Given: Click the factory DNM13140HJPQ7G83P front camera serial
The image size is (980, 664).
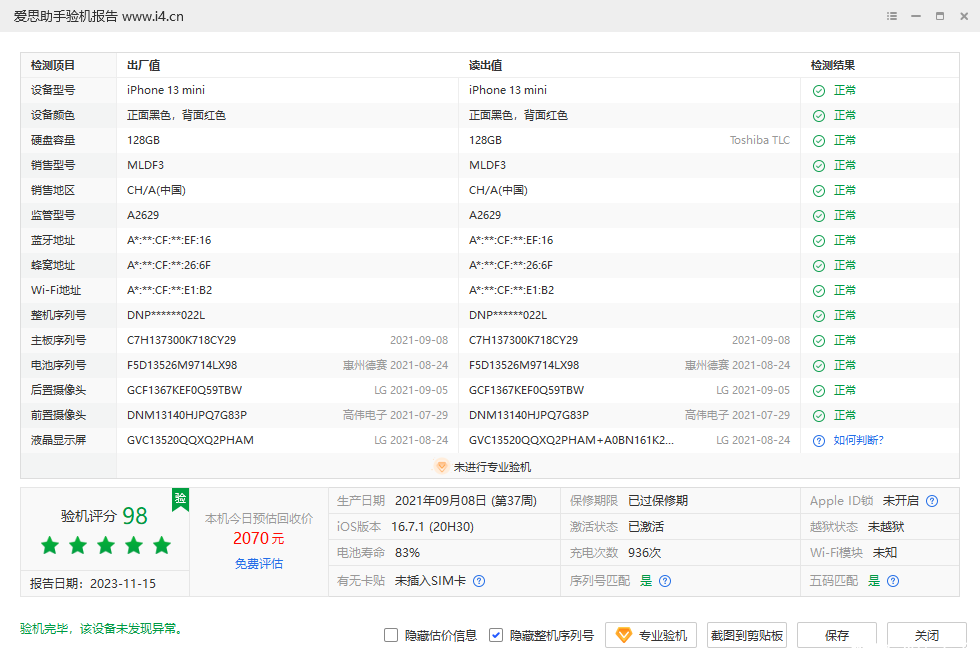Looking at the screenshot, I should point(187,415).
